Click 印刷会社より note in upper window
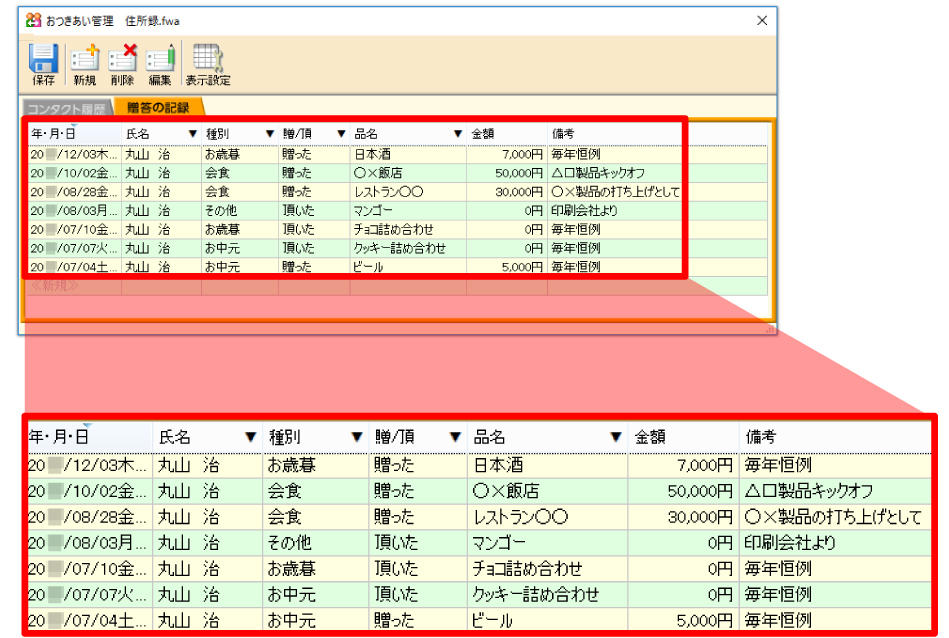The image size is (949, 638). coord(584,211)
